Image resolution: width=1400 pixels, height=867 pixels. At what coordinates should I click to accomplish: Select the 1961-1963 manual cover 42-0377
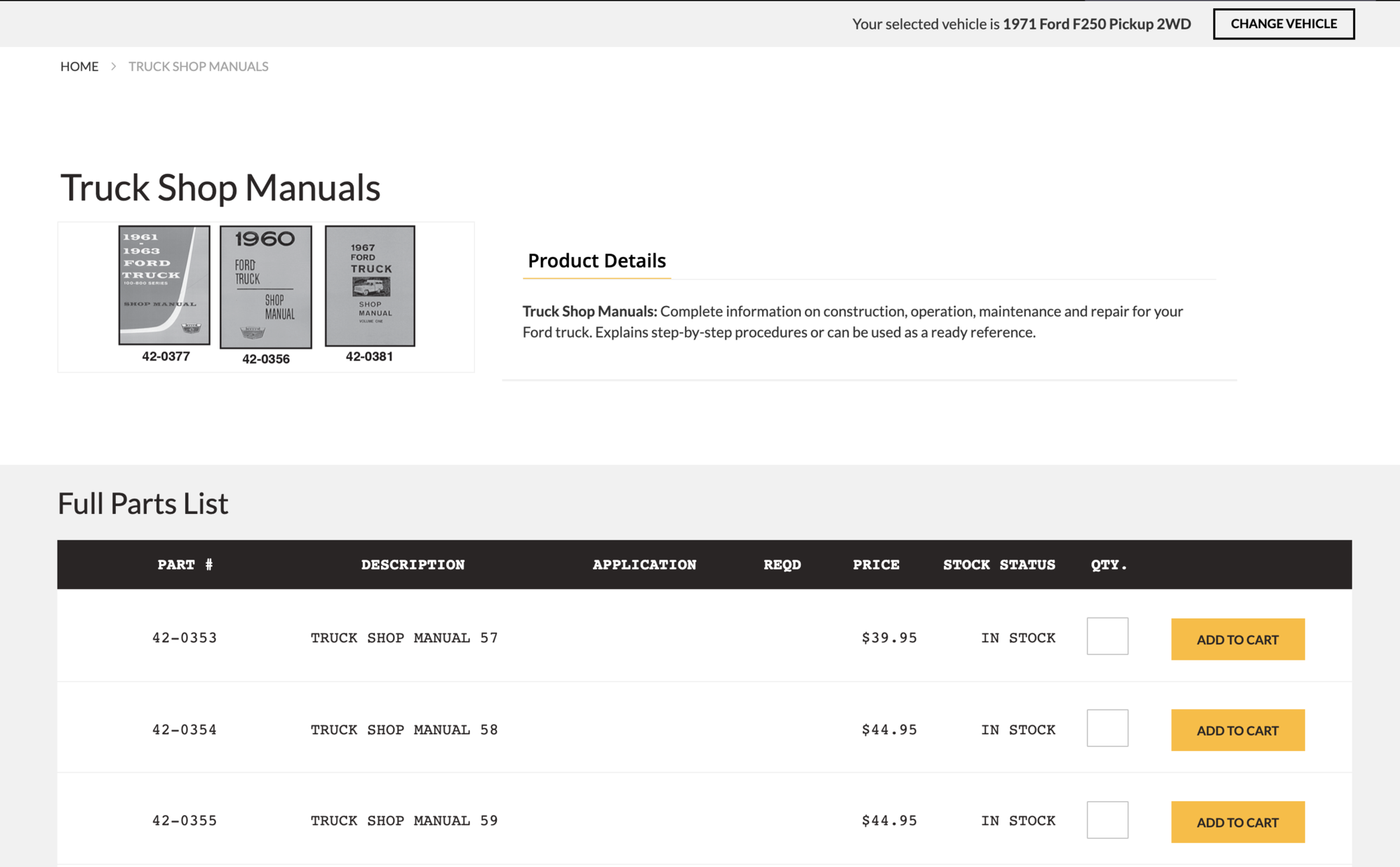[x=164, y=285]
